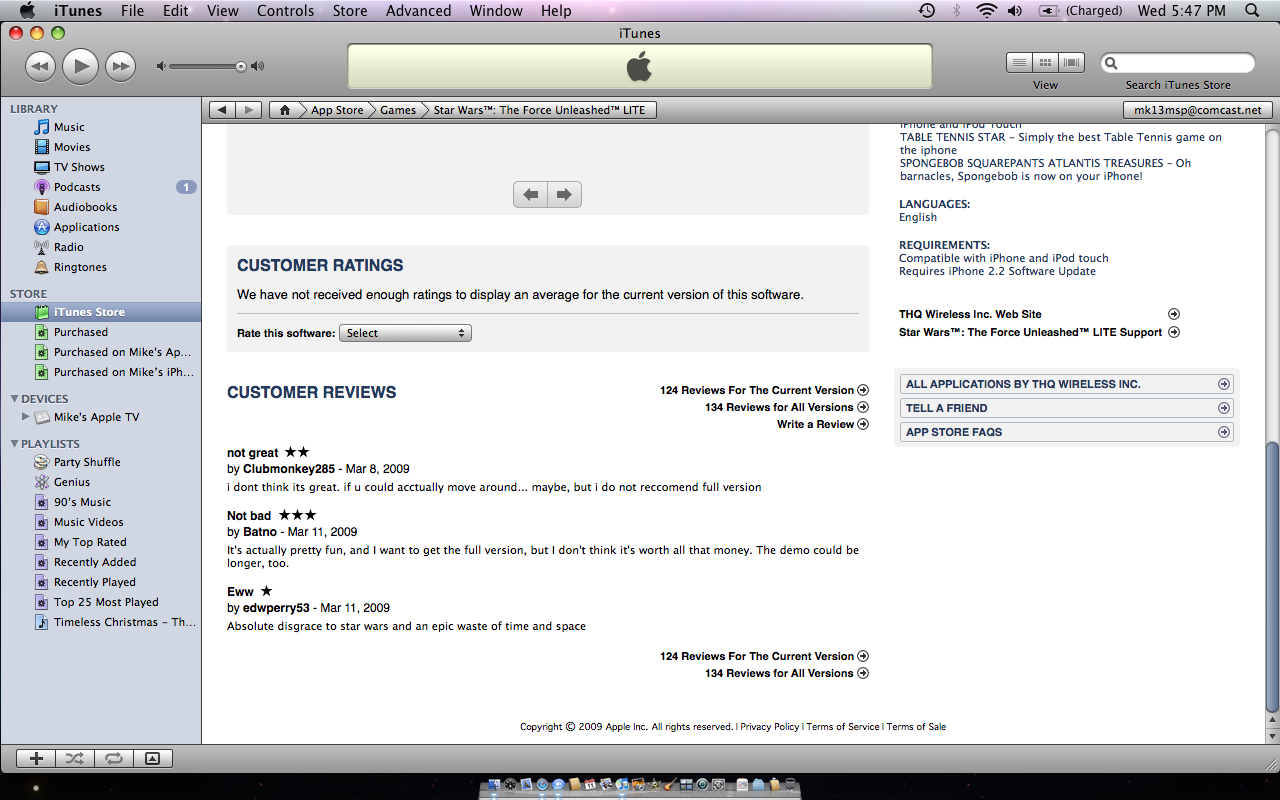The height and width of the screenshot is (800, 1280).
Task: Open the Spotlight search icon
Action: click(1252, 11)
